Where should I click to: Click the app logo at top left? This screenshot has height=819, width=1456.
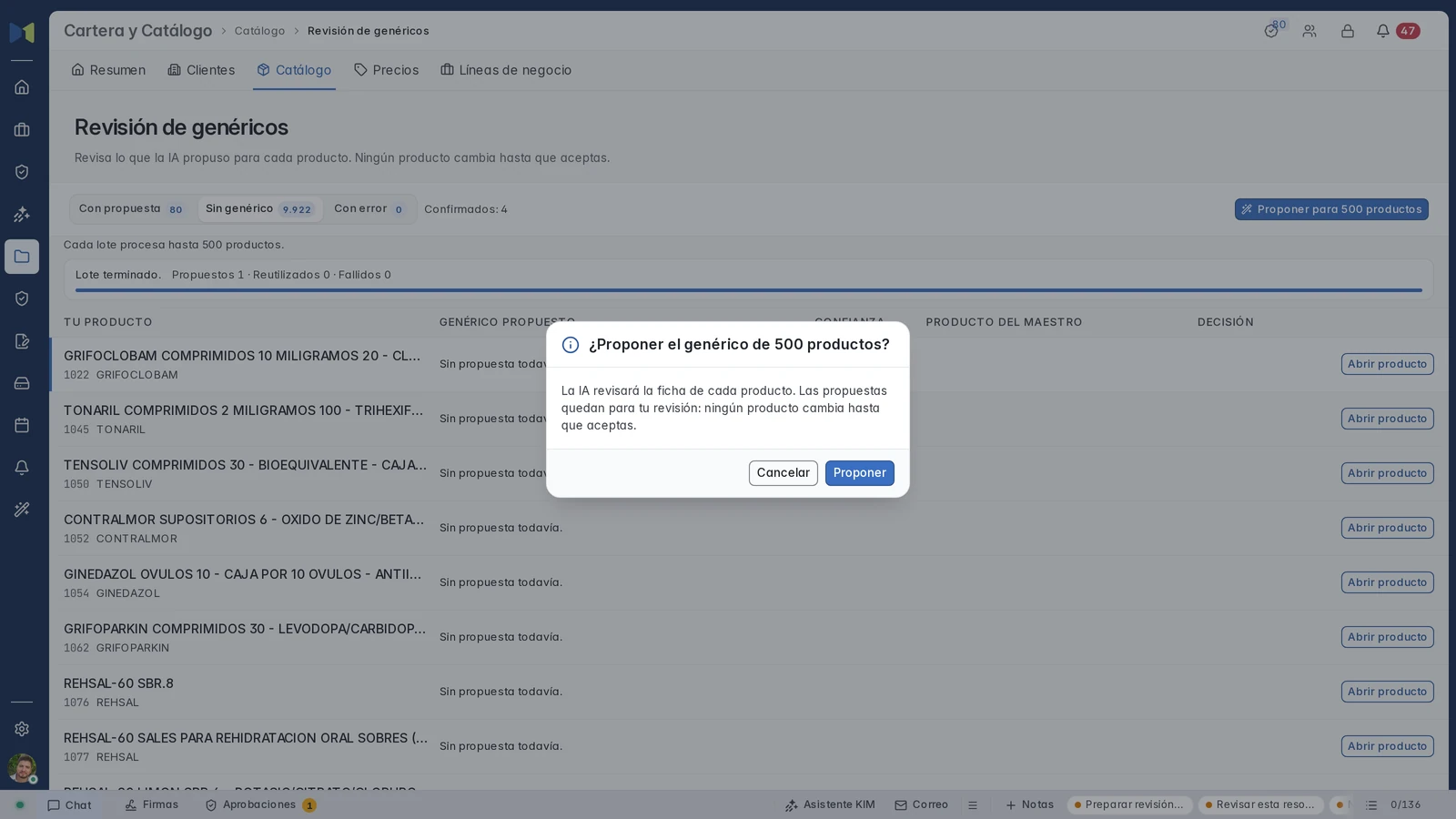tap(22, 33)
